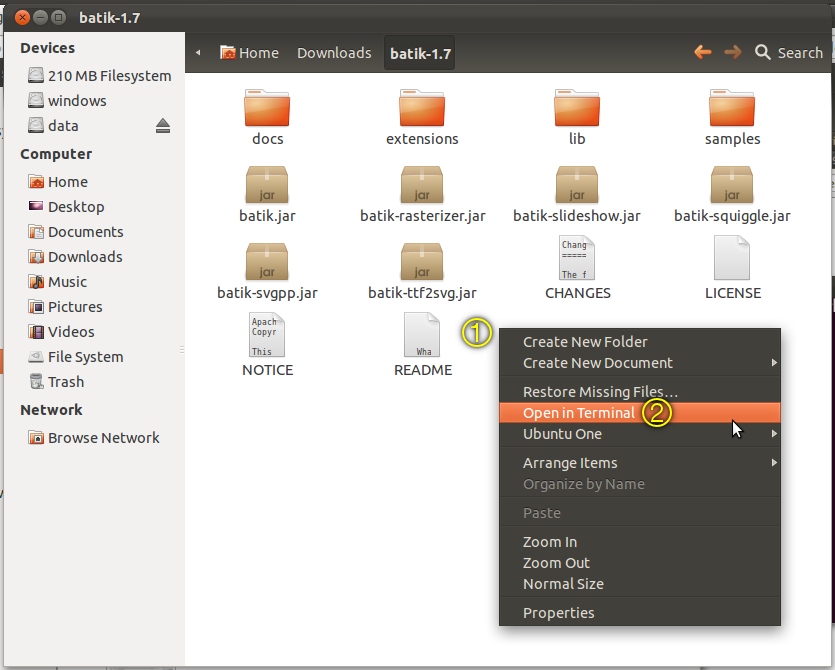Eject the data drive
Viewport: 835px width, 670px height.
(x=163, y=126)
